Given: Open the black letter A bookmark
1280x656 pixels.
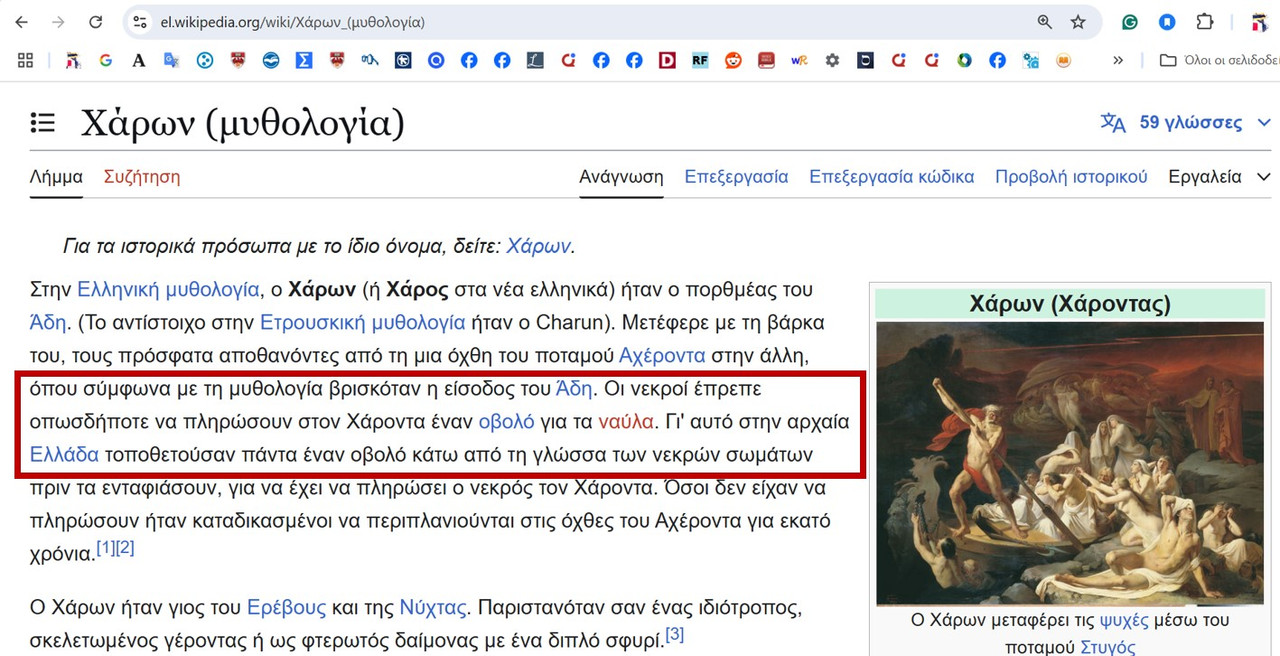Looking at the screenshot, I should 139,60.
